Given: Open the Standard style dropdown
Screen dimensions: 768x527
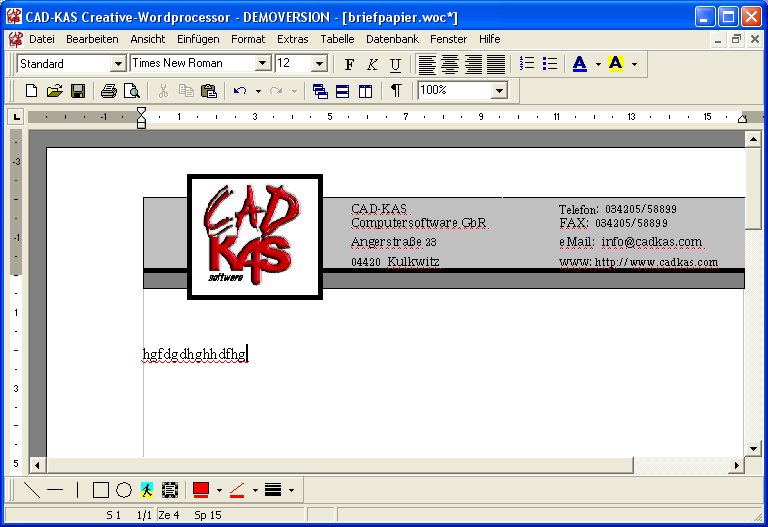Looking at the screenshot, I should pos(117,64).
